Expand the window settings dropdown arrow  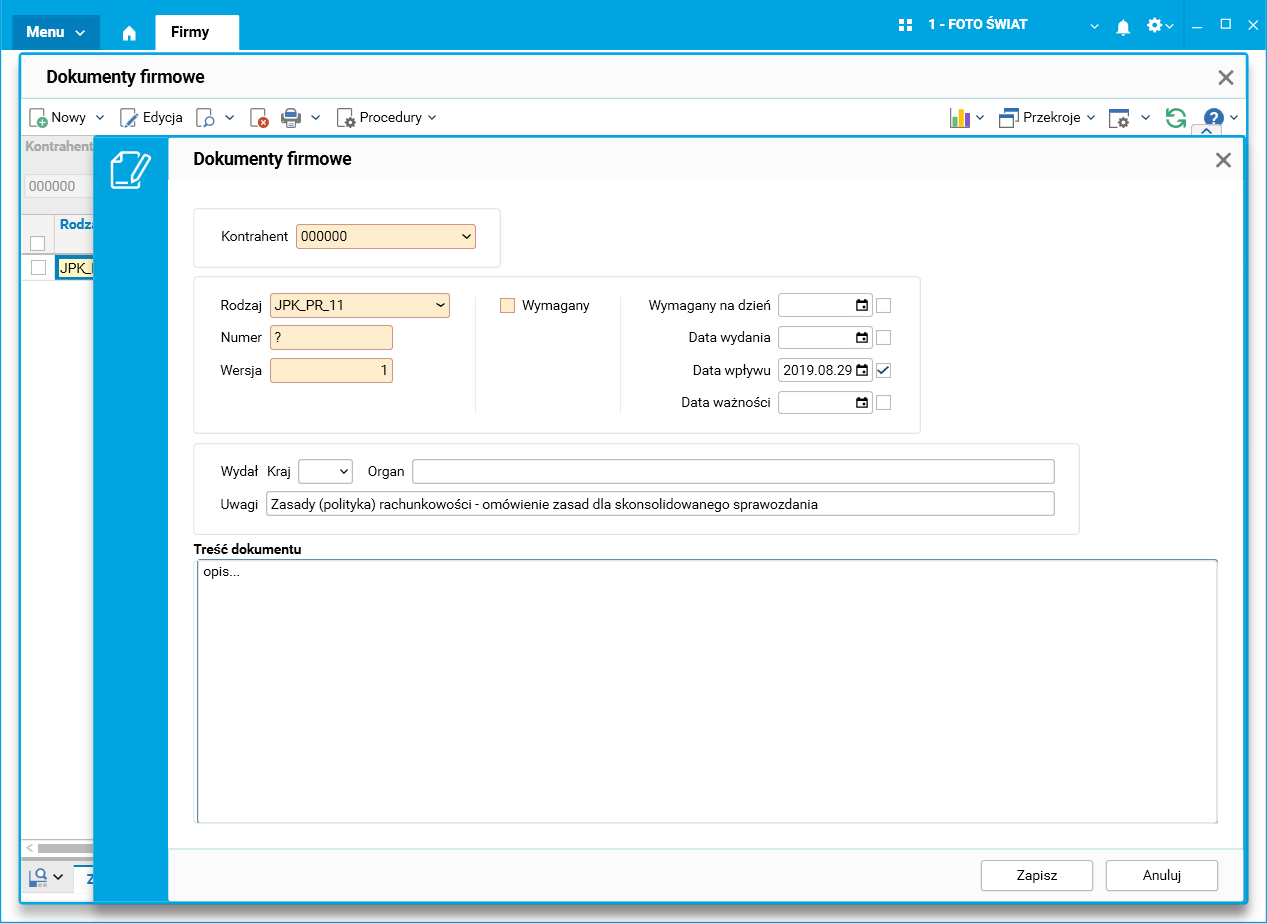[x=1145, y=118]
